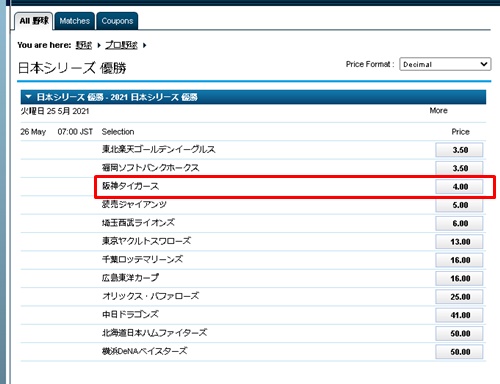The width and height of the screenshot is (500, 384).
Task: Click the More column label
Action: [438, 110]
